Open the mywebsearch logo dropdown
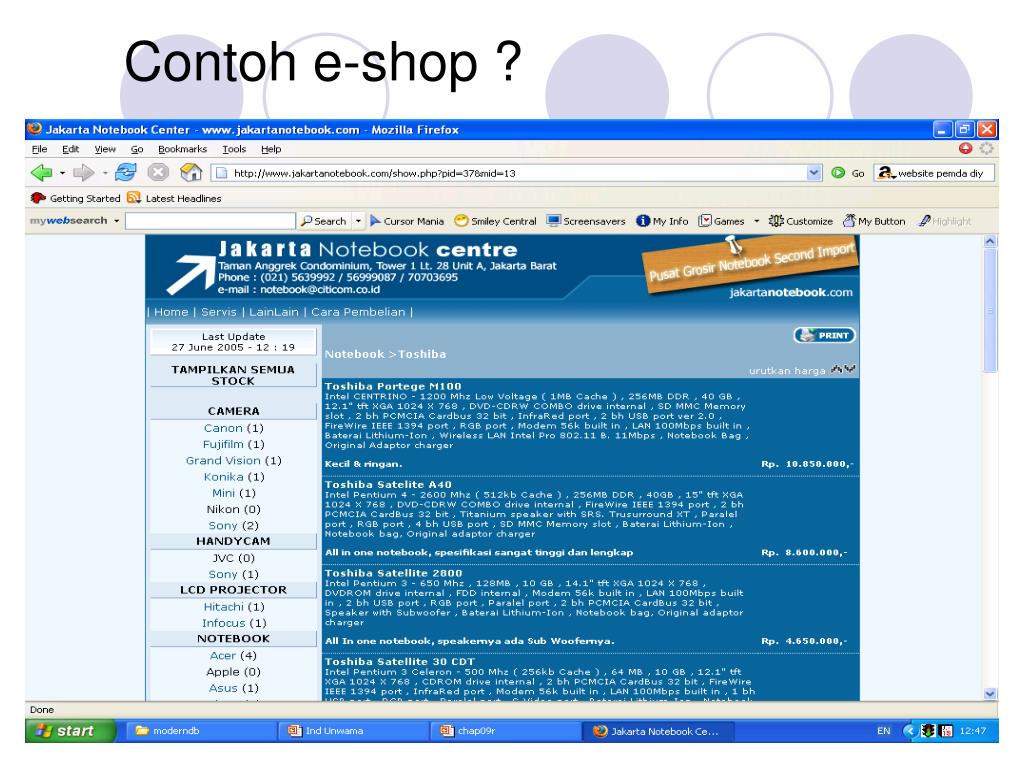The height and width of the screenshot is (768, 1024). [x=116, y=221]
